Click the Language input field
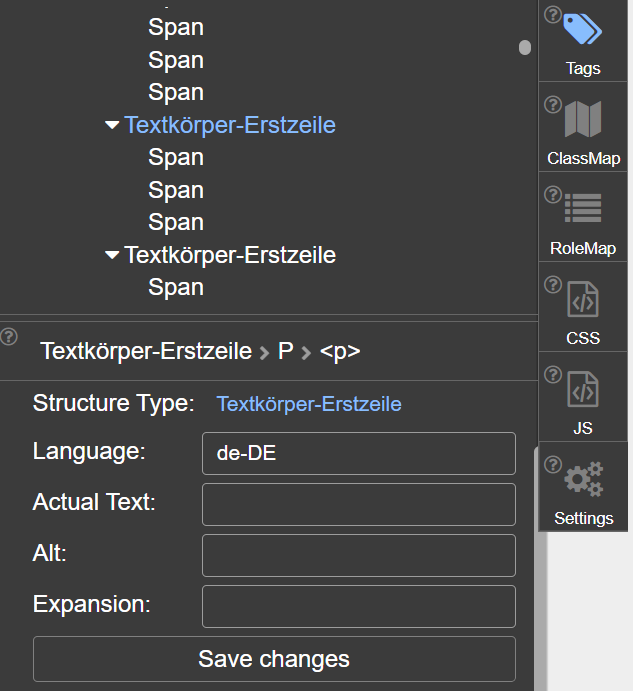This screenshot has height=691, width=633. [x=358, y=453]
